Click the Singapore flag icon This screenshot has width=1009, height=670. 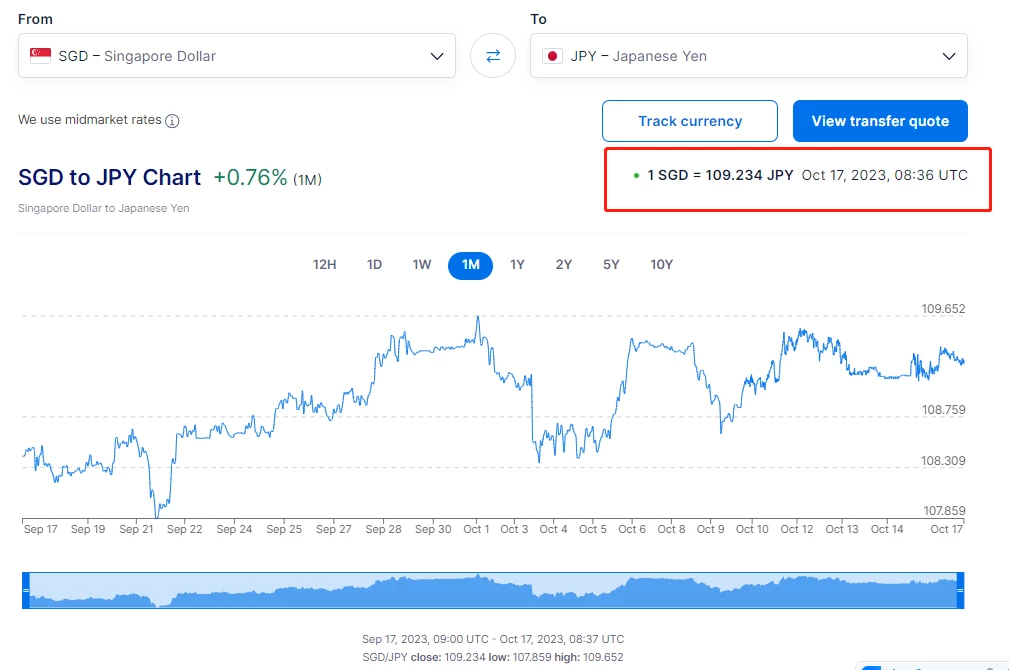point(41,56)
